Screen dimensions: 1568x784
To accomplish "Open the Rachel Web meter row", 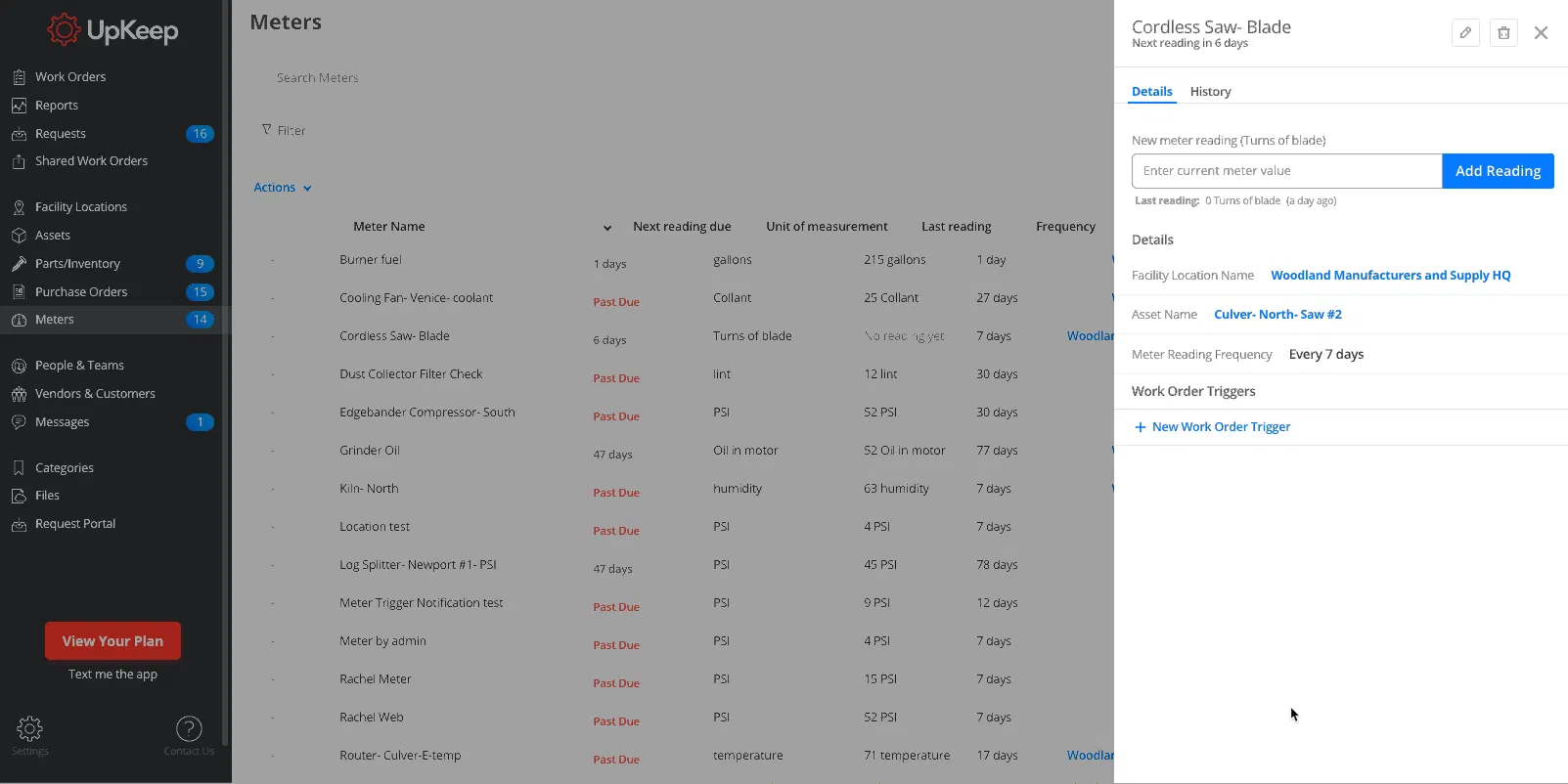I will tap(673, 718).
